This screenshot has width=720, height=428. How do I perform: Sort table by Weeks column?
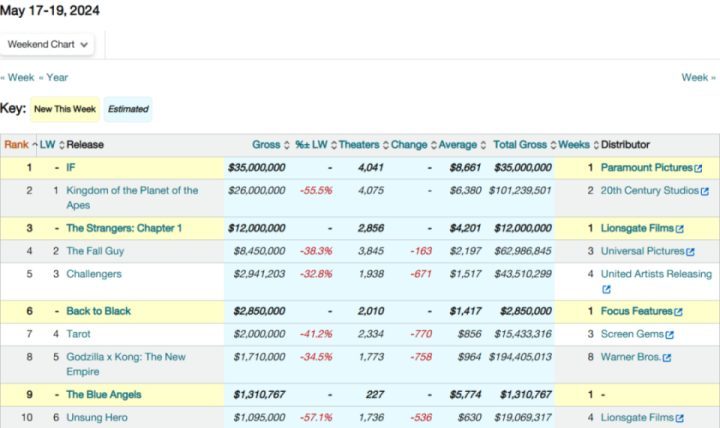point(579,145)
